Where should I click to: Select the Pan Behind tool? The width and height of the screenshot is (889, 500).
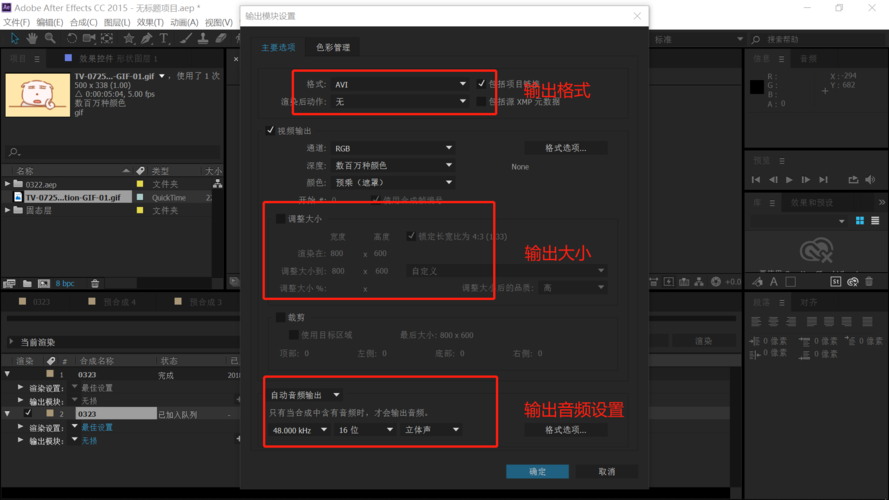[x=107, y=39]
